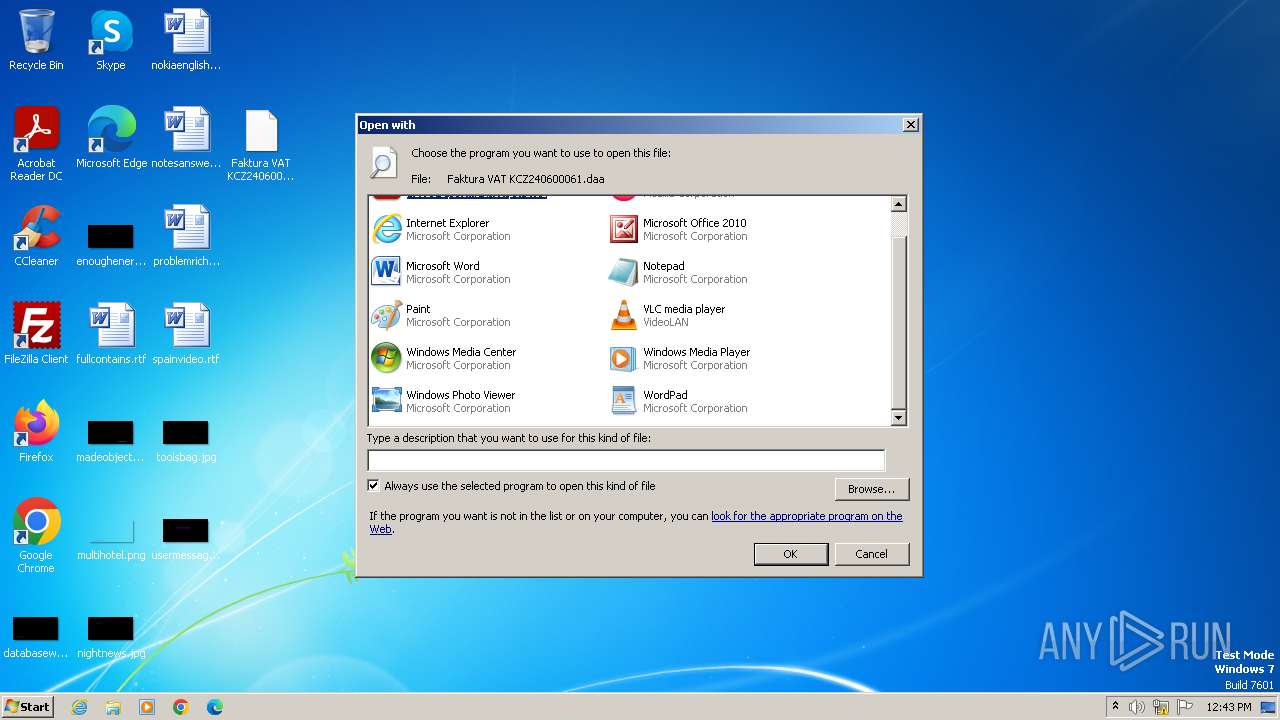Select problemrich desktop Word document
Screen dimensions: 1280x720
tap(186, 236)
